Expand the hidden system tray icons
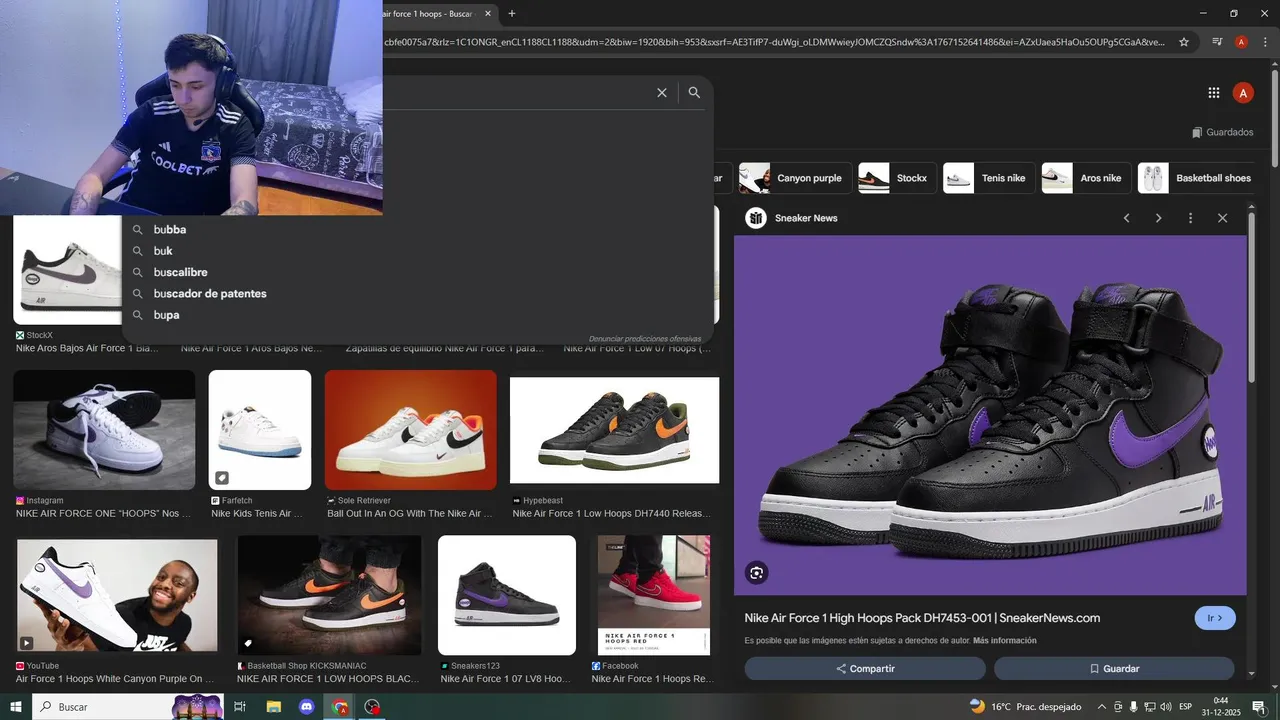The width and height of the screenshot is (1280, 720). (x=1102, y=707)
